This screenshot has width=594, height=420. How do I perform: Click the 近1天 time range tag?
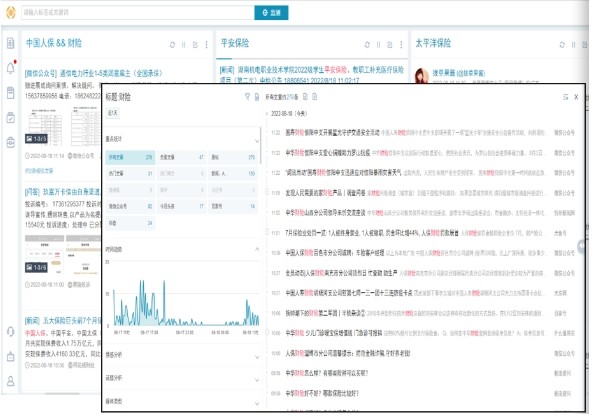coord(113,113)
